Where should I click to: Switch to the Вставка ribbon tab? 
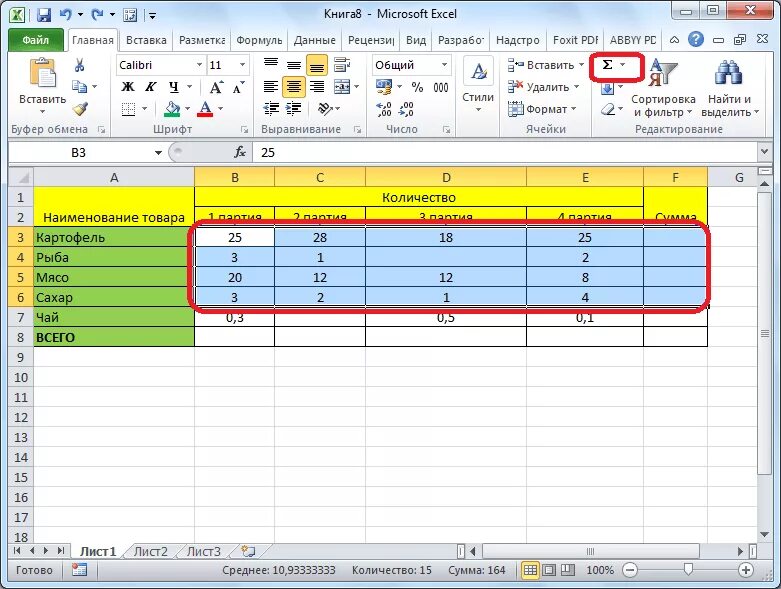pos(146,40)
